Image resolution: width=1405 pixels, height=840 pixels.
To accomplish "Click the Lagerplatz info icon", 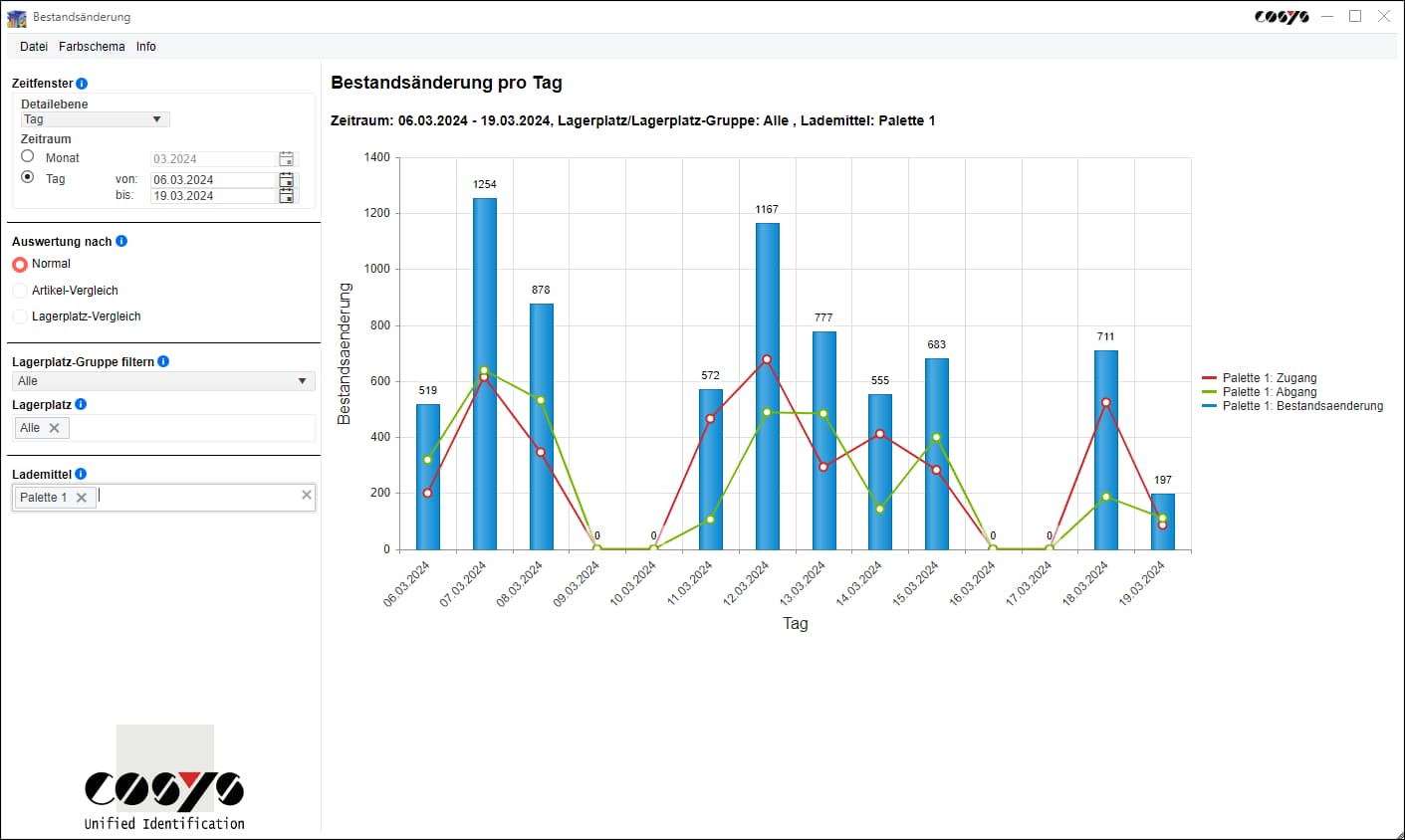I will (81, 404).
